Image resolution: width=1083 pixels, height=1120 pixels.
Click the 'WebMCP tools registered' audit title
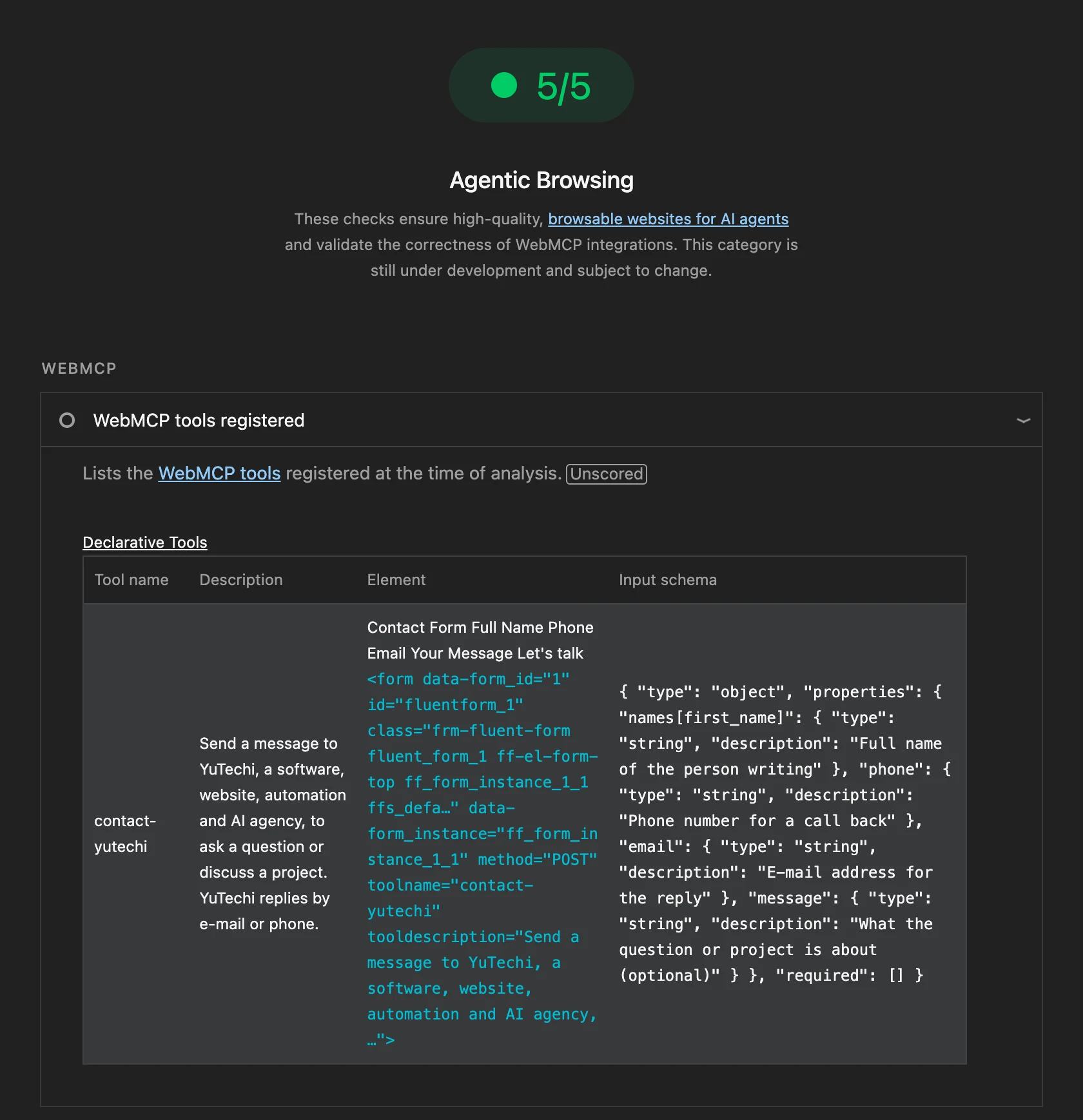coord(199,420)
